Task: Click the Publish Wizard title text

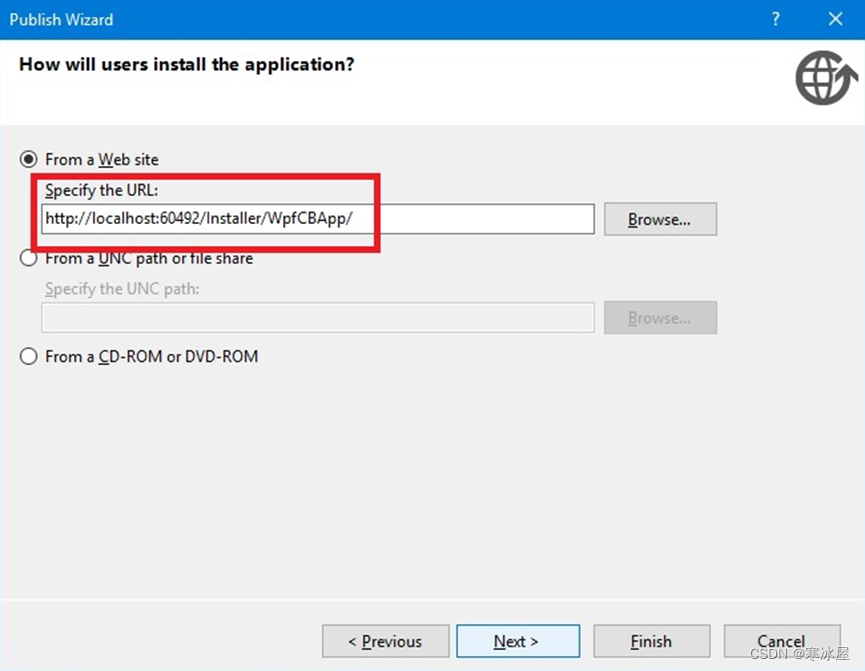Action: coord(61,18)
